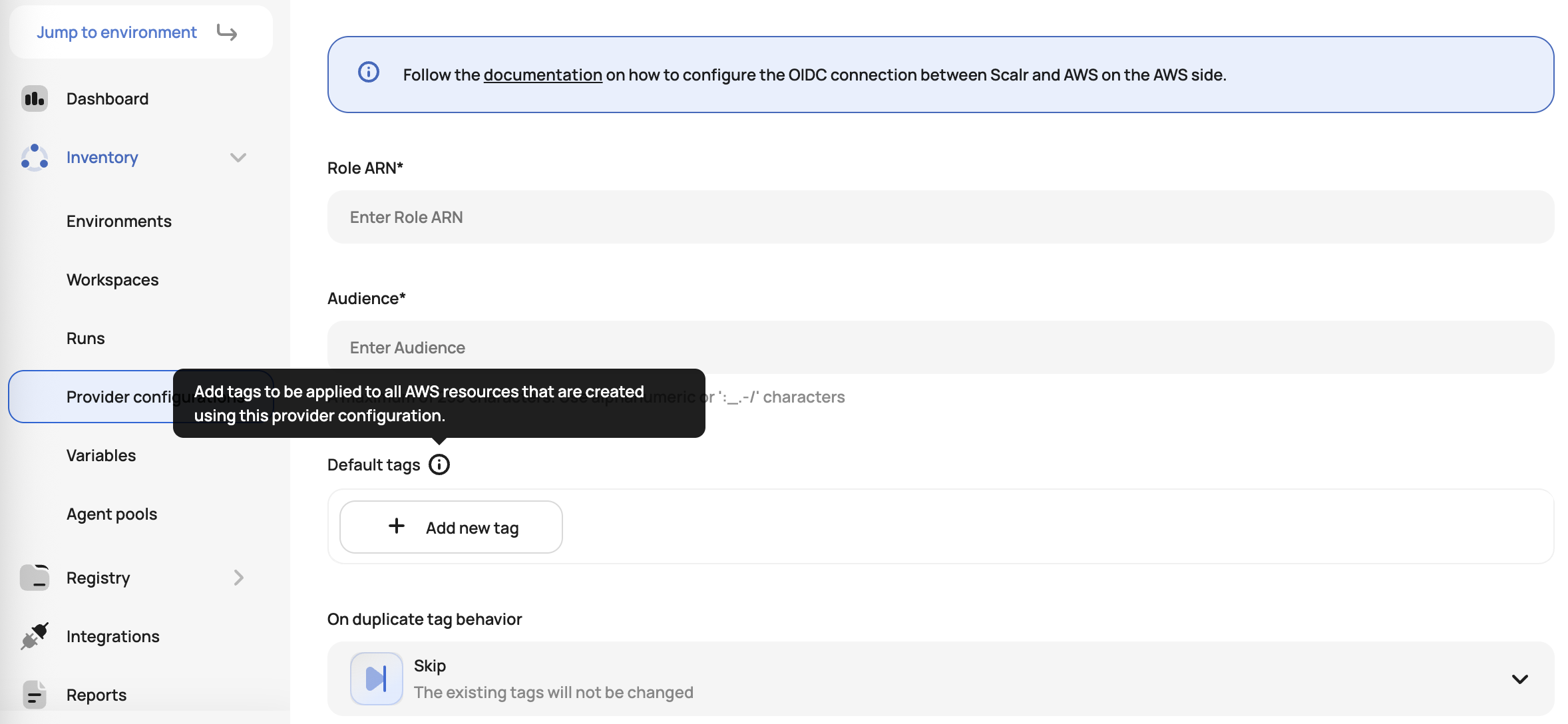Click the Dashboard bar chart icon
This screenshot has height=724, width=1568.
35,99
